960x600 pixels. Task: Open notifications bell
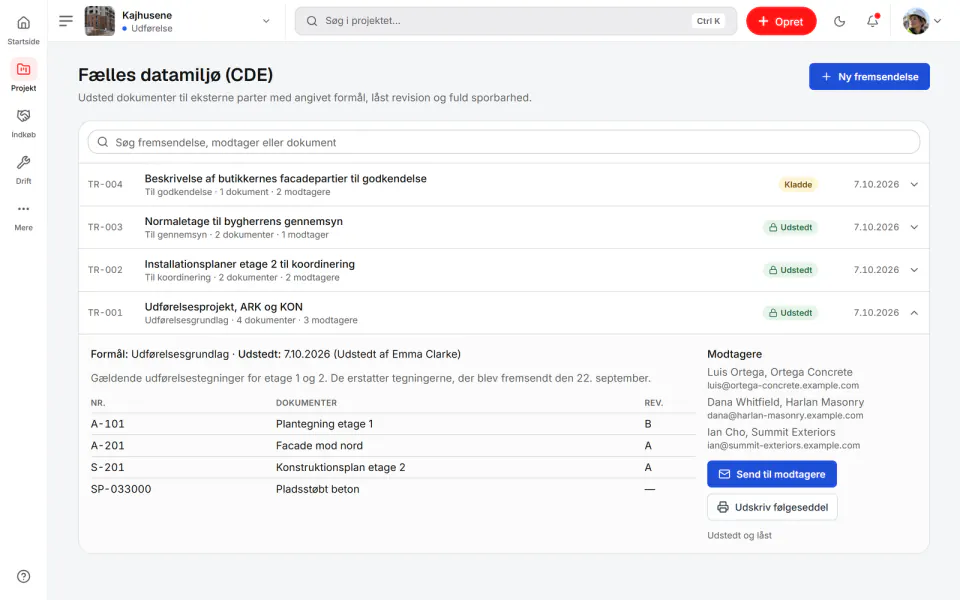point(872,21)
